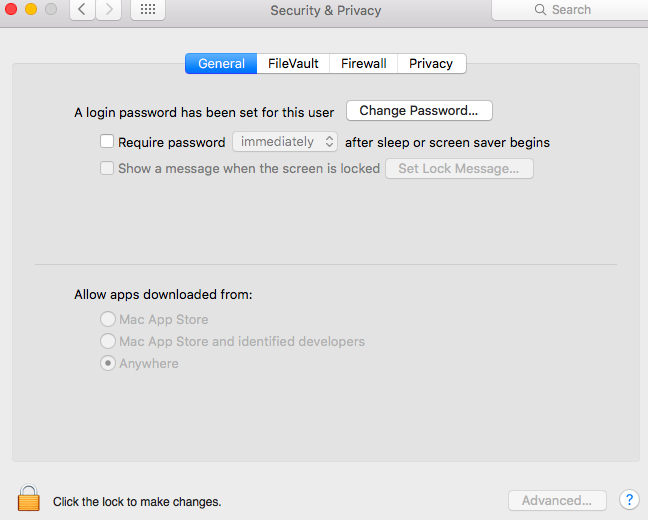Enable the Require password checkbox
The height and width of the screenshot is (520, 648).
coord(107,141)
